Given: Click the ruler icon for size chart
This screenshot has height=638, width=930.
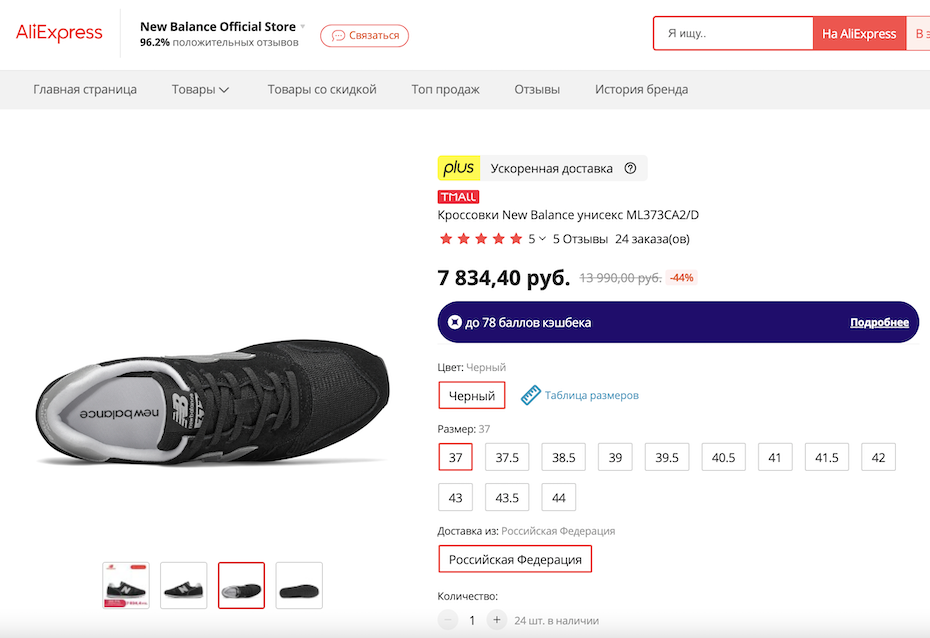Looking at the screenshot, I should [530, 395].
